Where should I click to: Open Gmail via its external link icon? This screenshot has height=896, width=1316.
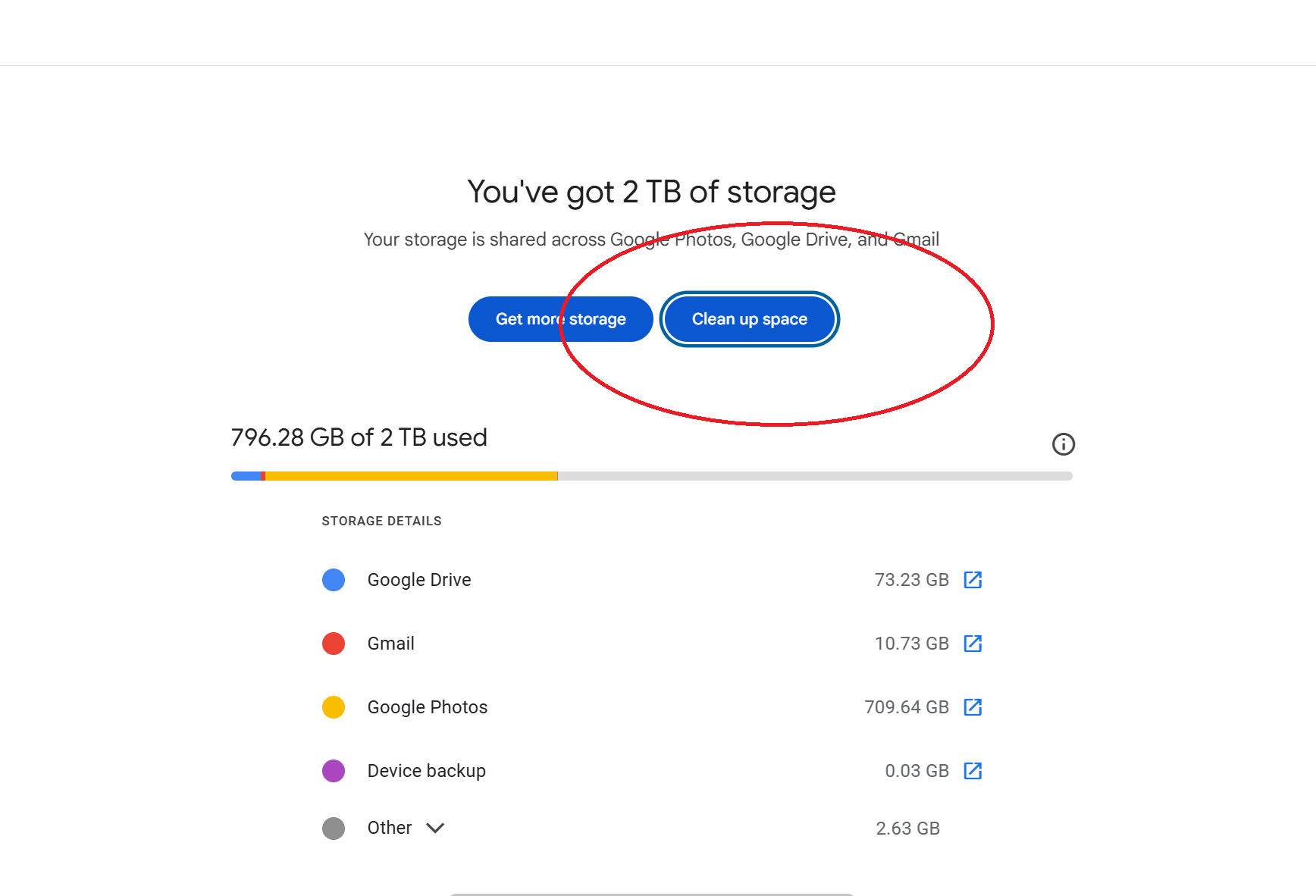(x=973, y=644)
